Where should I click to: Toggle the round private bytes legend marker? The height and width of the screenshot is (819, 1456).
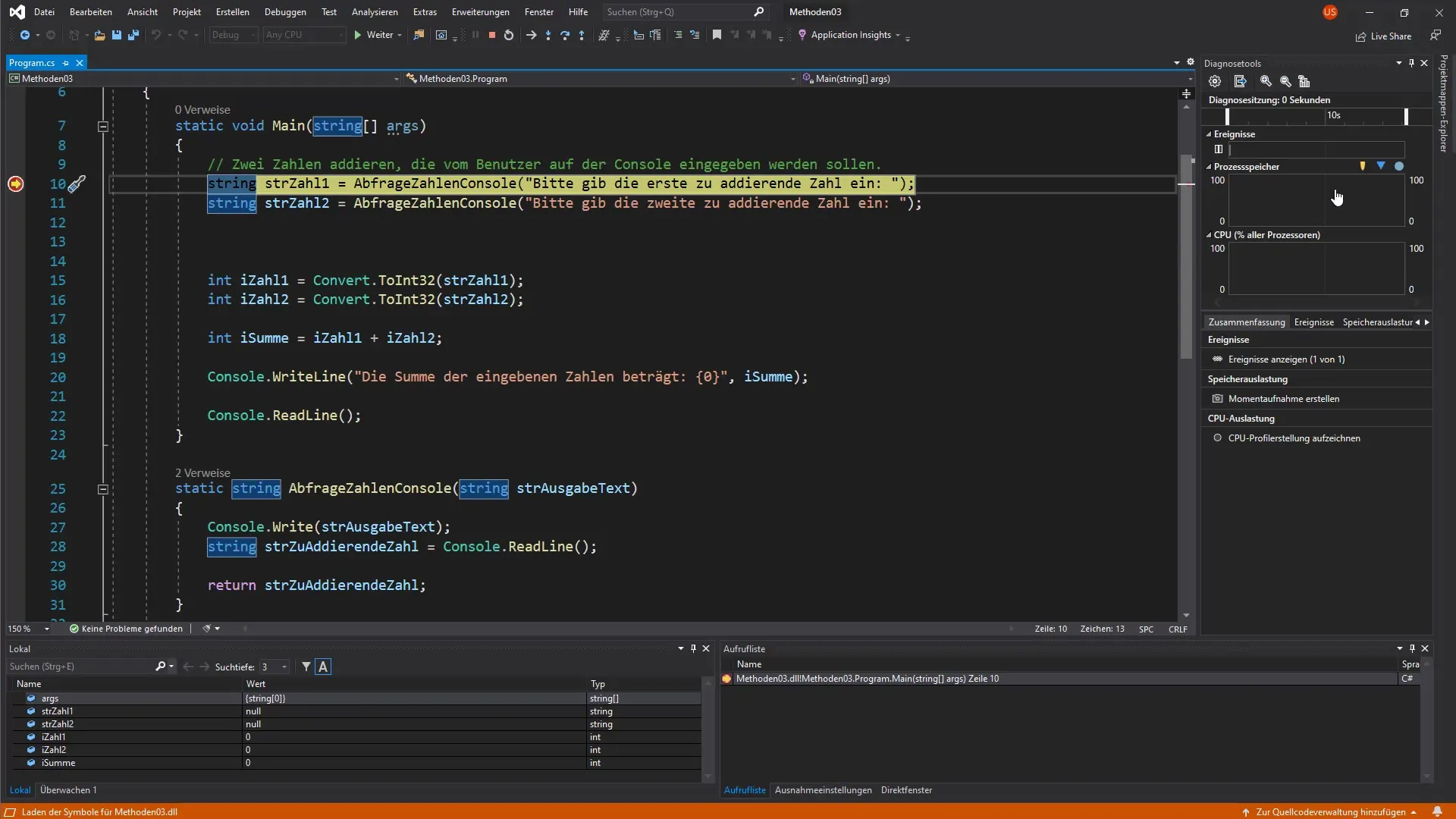click(1399, 166)
